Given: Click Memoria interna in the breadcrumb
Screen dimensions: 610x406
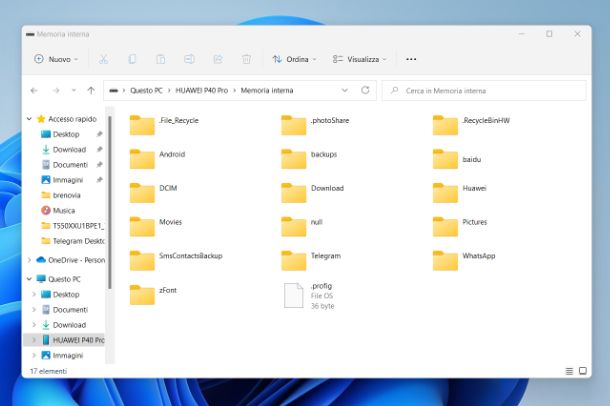Looking at the screenshot, I should 267,90.
